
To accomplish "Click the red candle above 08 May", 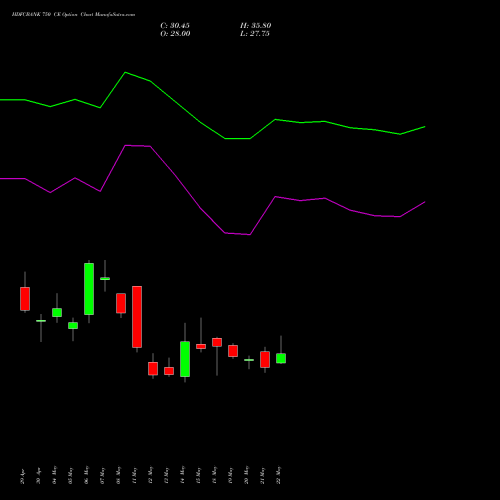I will (121, 303).
